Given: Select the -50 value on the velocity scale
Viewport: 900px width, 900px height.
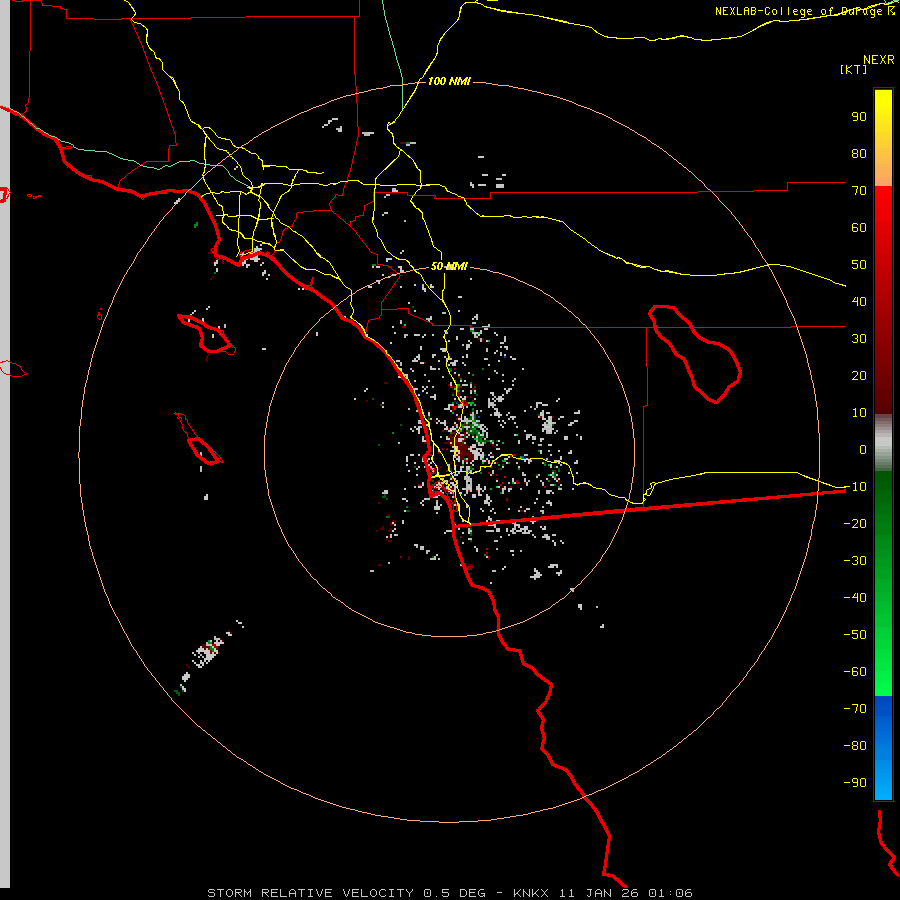Looking at the screenshot, I should coord(855,635).
